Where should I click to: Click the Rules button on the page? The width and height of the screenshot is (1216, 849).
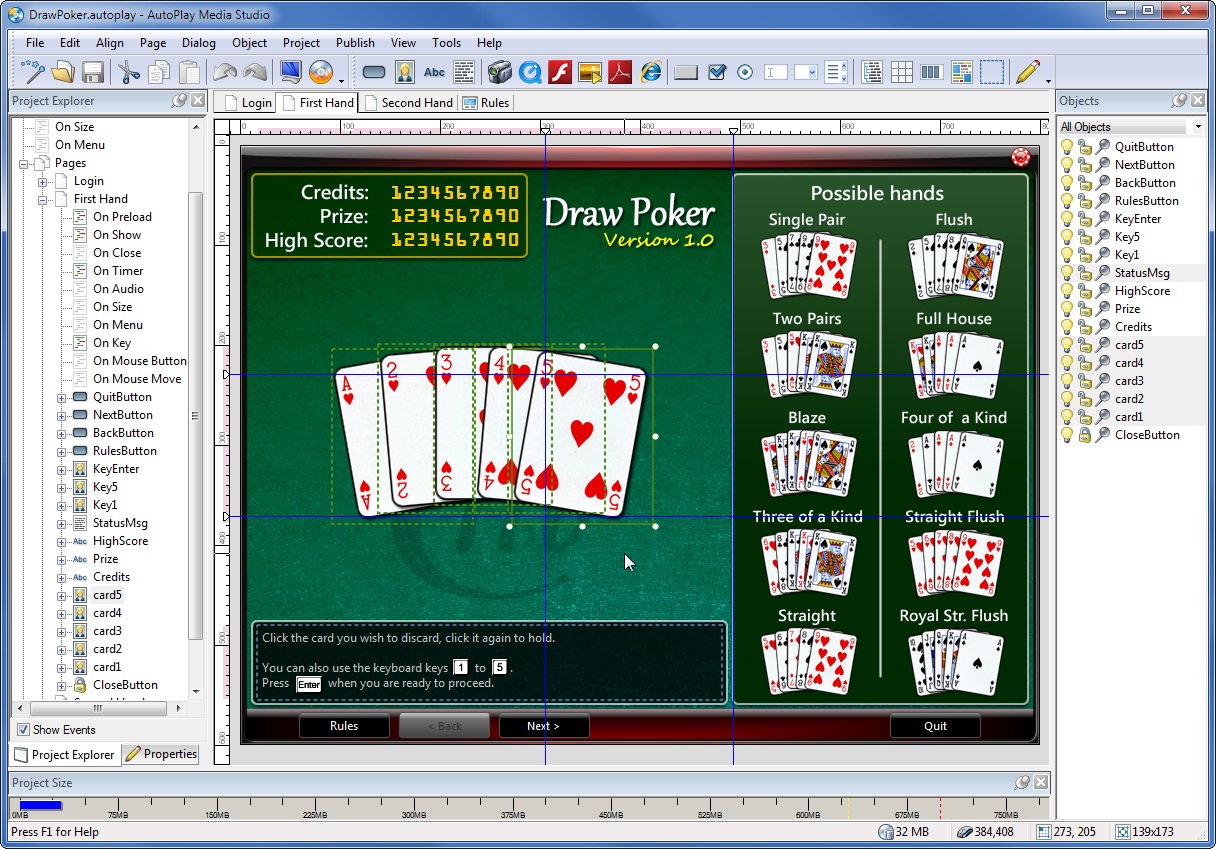(x=344, y=726)
